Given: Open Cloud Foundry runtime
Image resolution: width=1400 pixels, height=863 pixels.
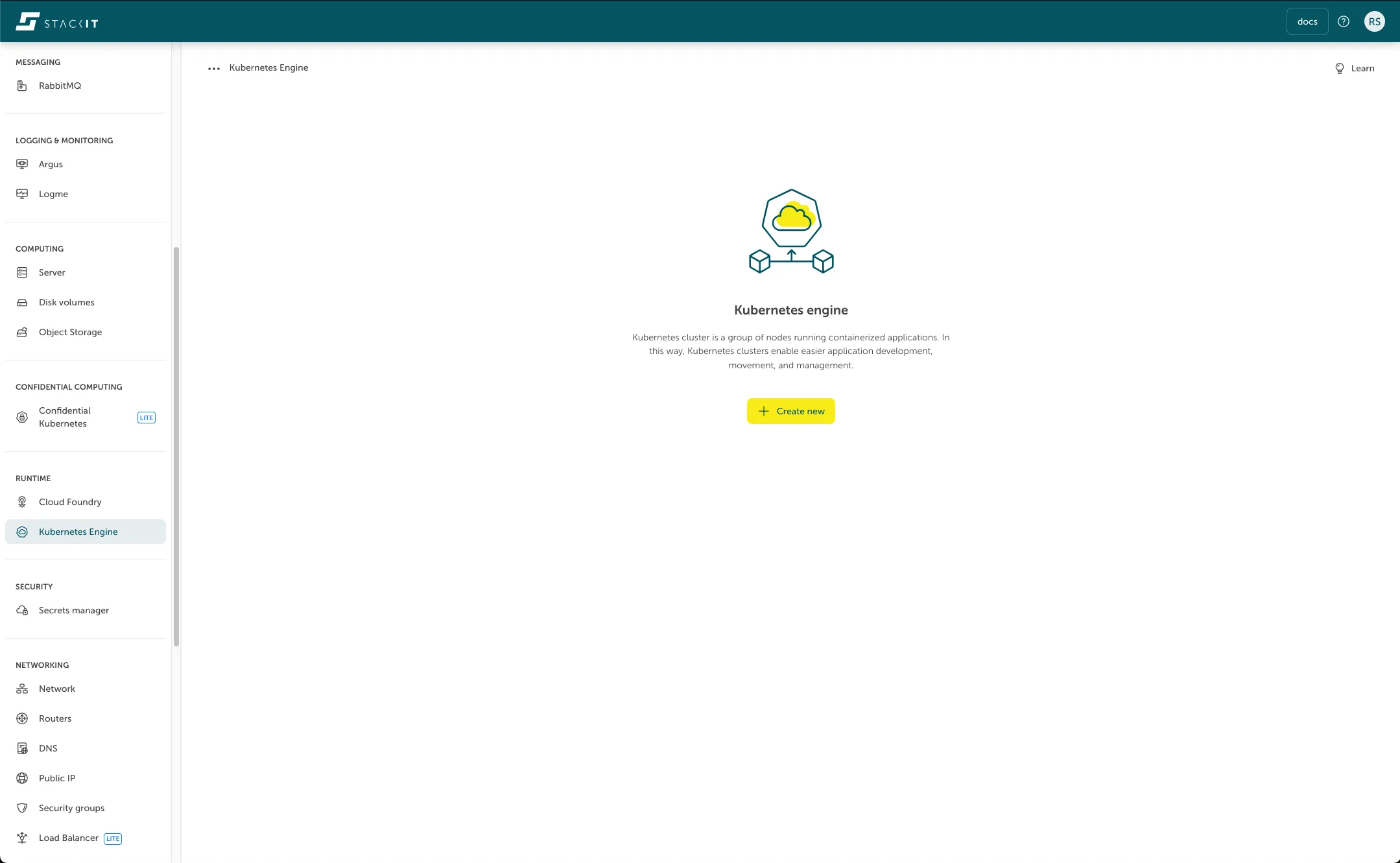Looking at the screenshot, I should coord(70,501).
